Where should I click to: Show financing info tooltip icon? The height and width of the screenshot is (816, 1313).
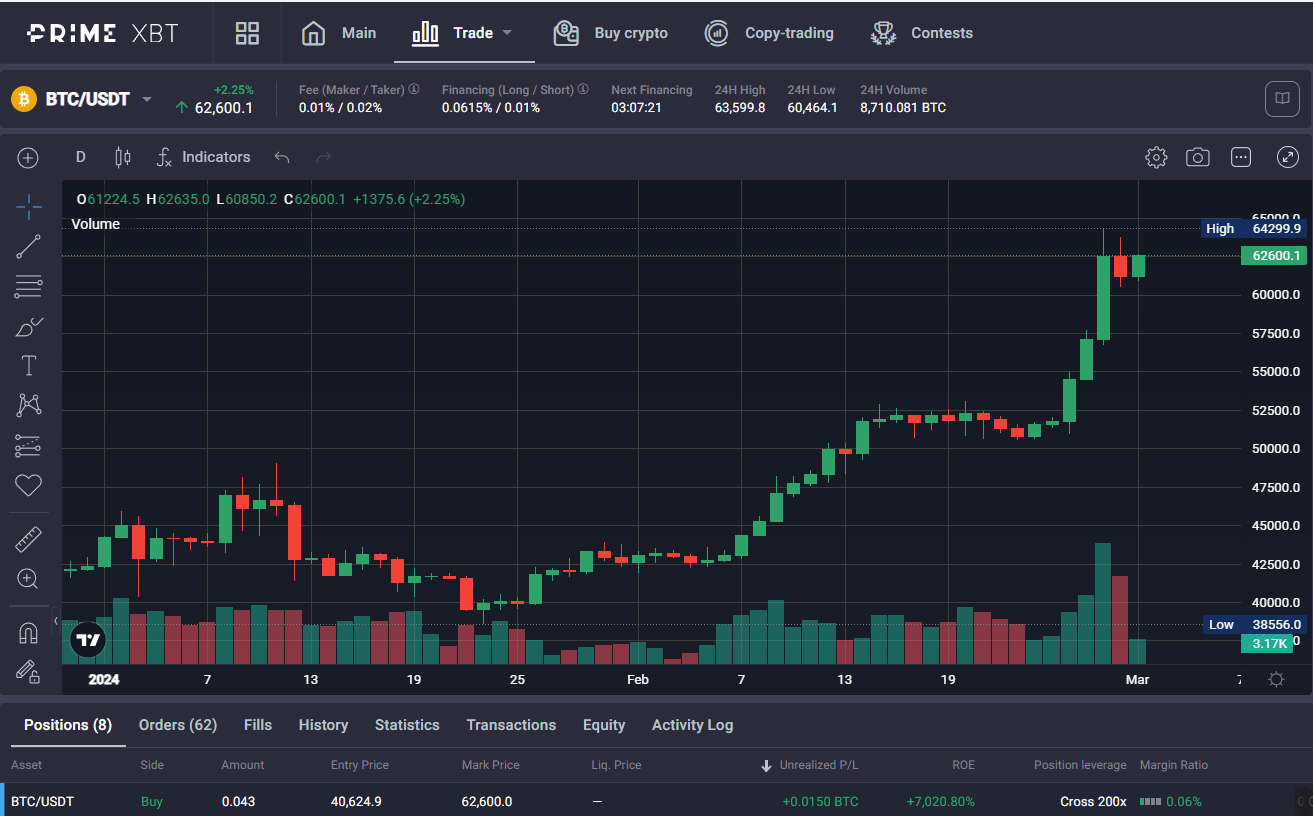(x=583, y=89)
